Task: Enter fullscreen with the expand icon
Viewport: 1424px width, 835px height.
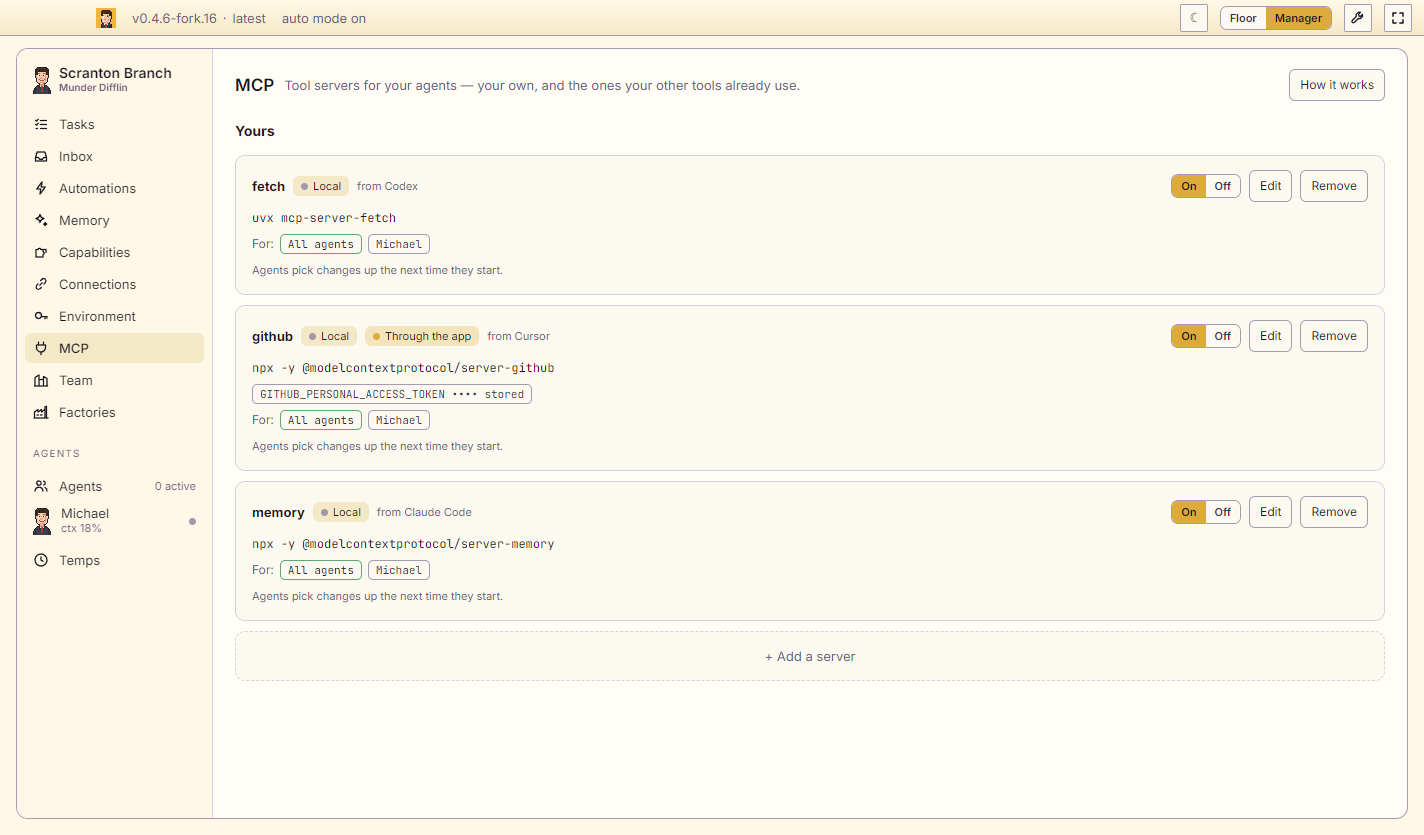Action: coord(1398,18)
